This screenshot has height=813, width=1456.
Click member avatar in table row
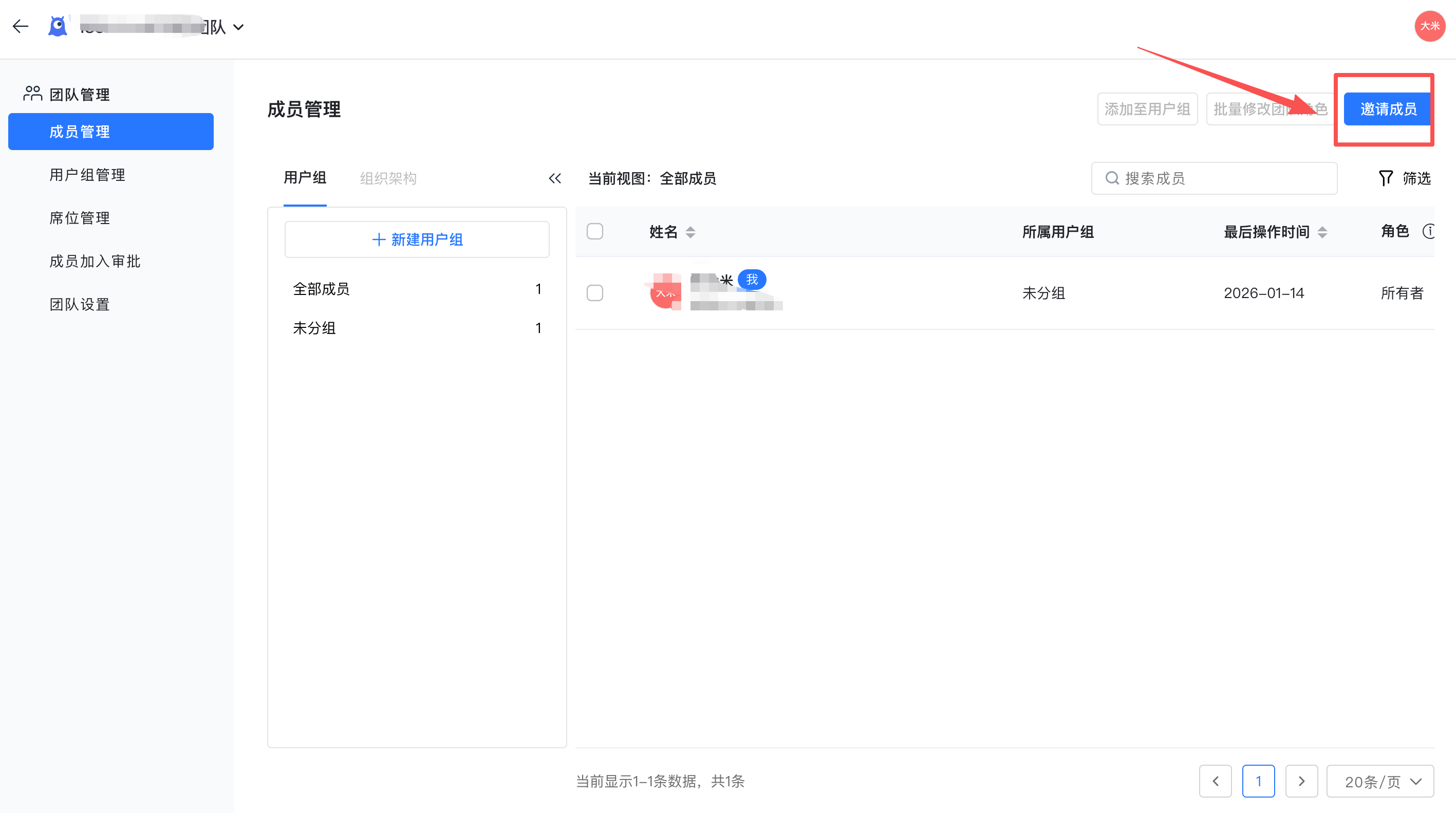coord(665,293)
